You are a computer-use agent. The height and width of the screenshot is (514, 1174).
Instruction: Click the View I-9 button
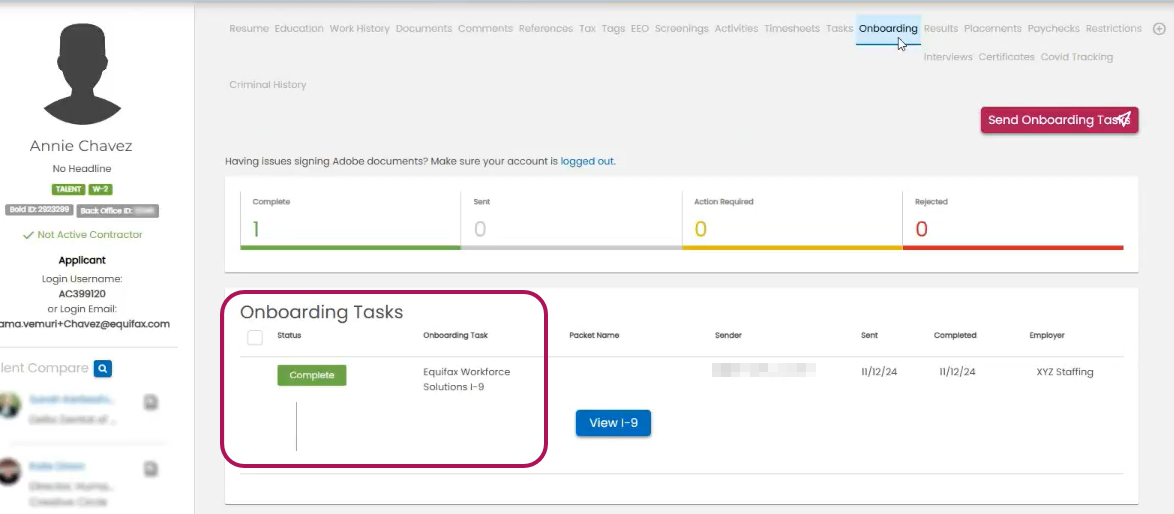click(613, 423)
